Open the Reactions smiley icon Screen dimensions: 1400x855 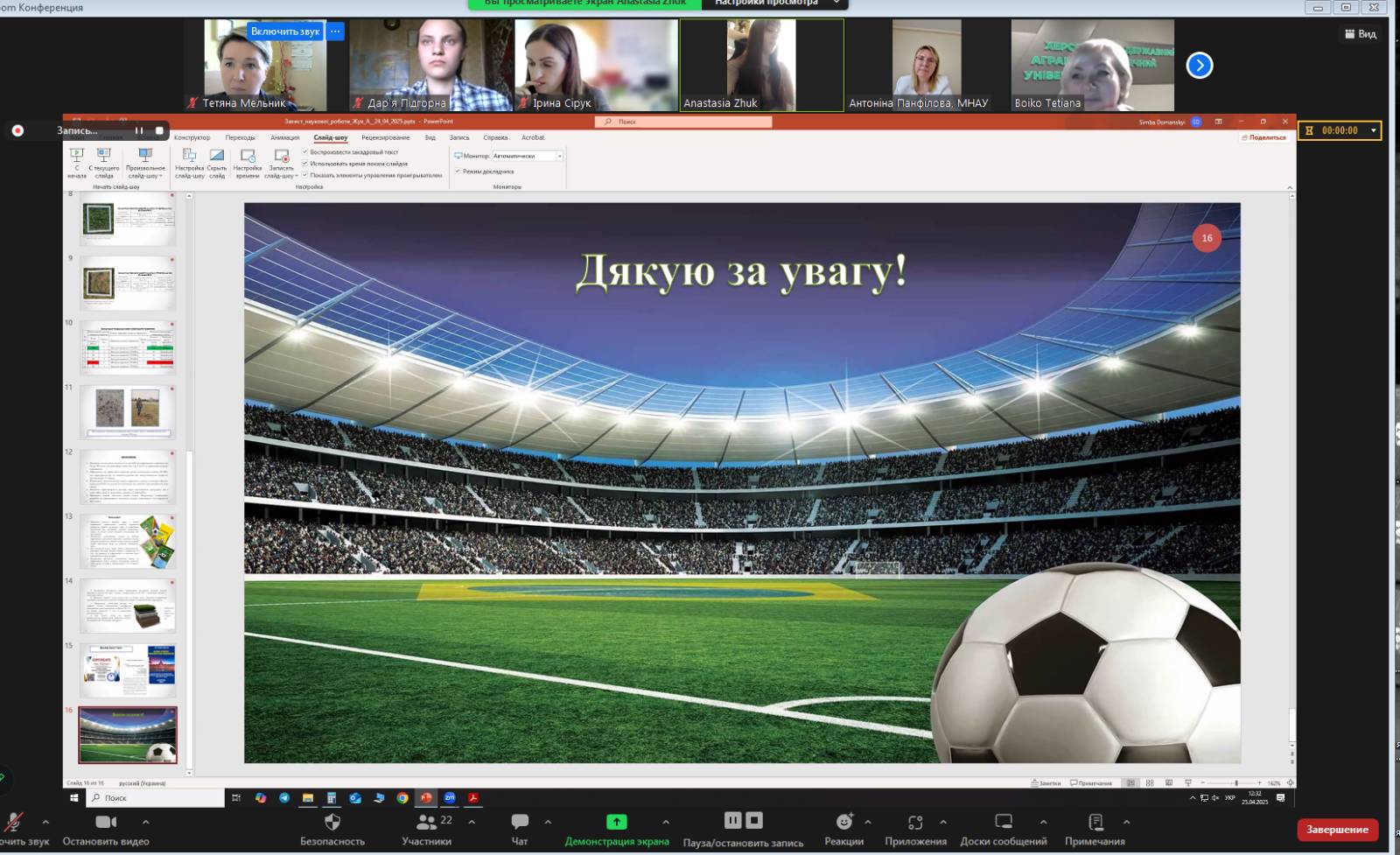[x=843, y=822]
